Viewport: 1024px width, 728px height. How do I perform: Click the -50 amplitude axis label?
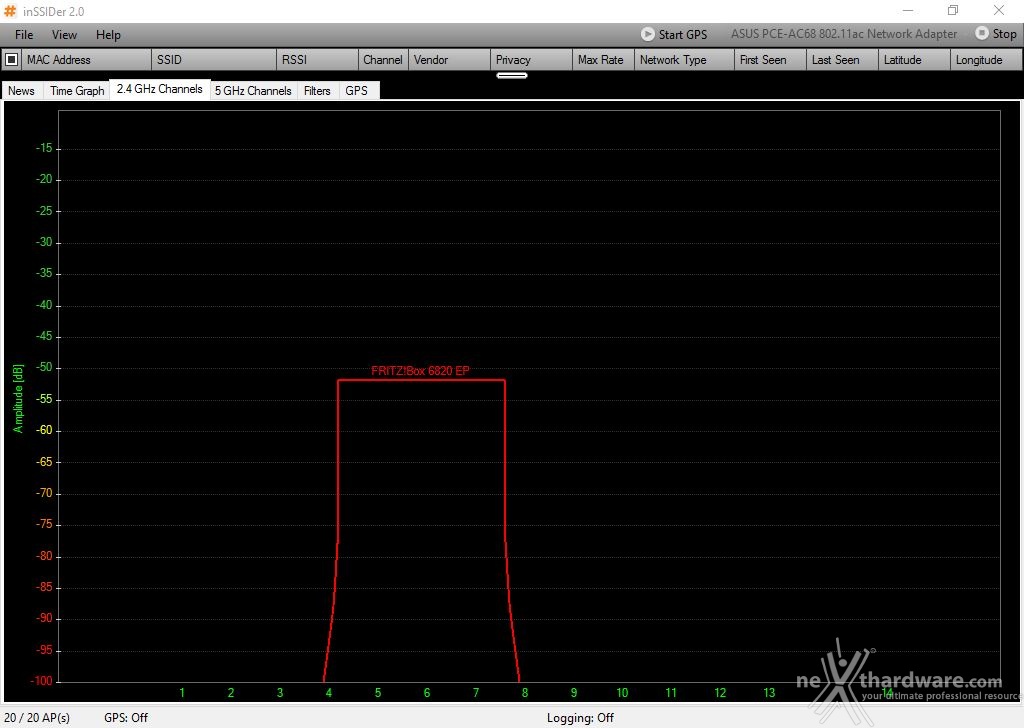[44, 368]
